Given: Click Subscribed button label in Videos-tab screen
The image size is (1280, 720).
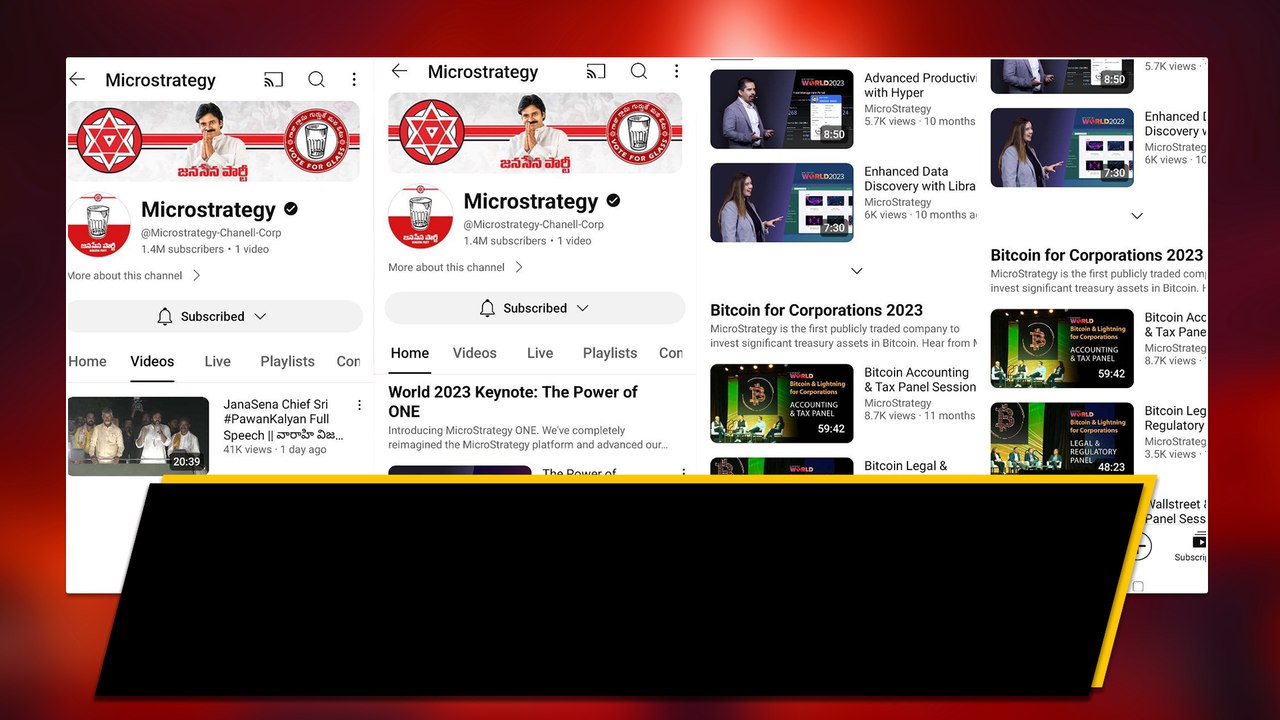Looking at the screenshot, I should pyautogui.click(x=212, y=316).
